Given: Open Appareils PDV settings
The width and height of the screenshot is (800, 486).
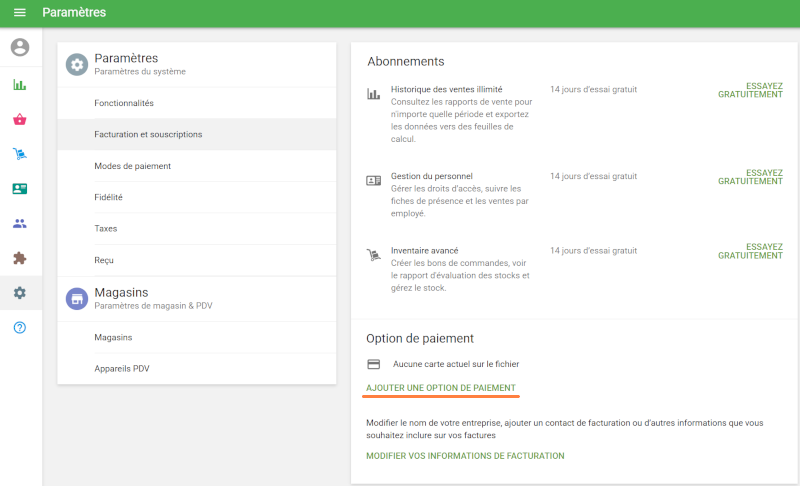Looking at the screenshot, I should [x=121, y=369].
